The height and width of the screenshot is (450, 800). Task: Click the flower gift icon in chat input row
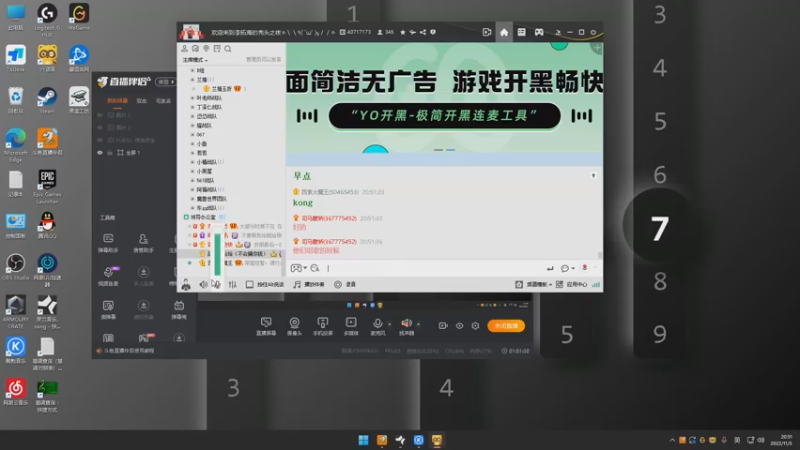[585, 268]
